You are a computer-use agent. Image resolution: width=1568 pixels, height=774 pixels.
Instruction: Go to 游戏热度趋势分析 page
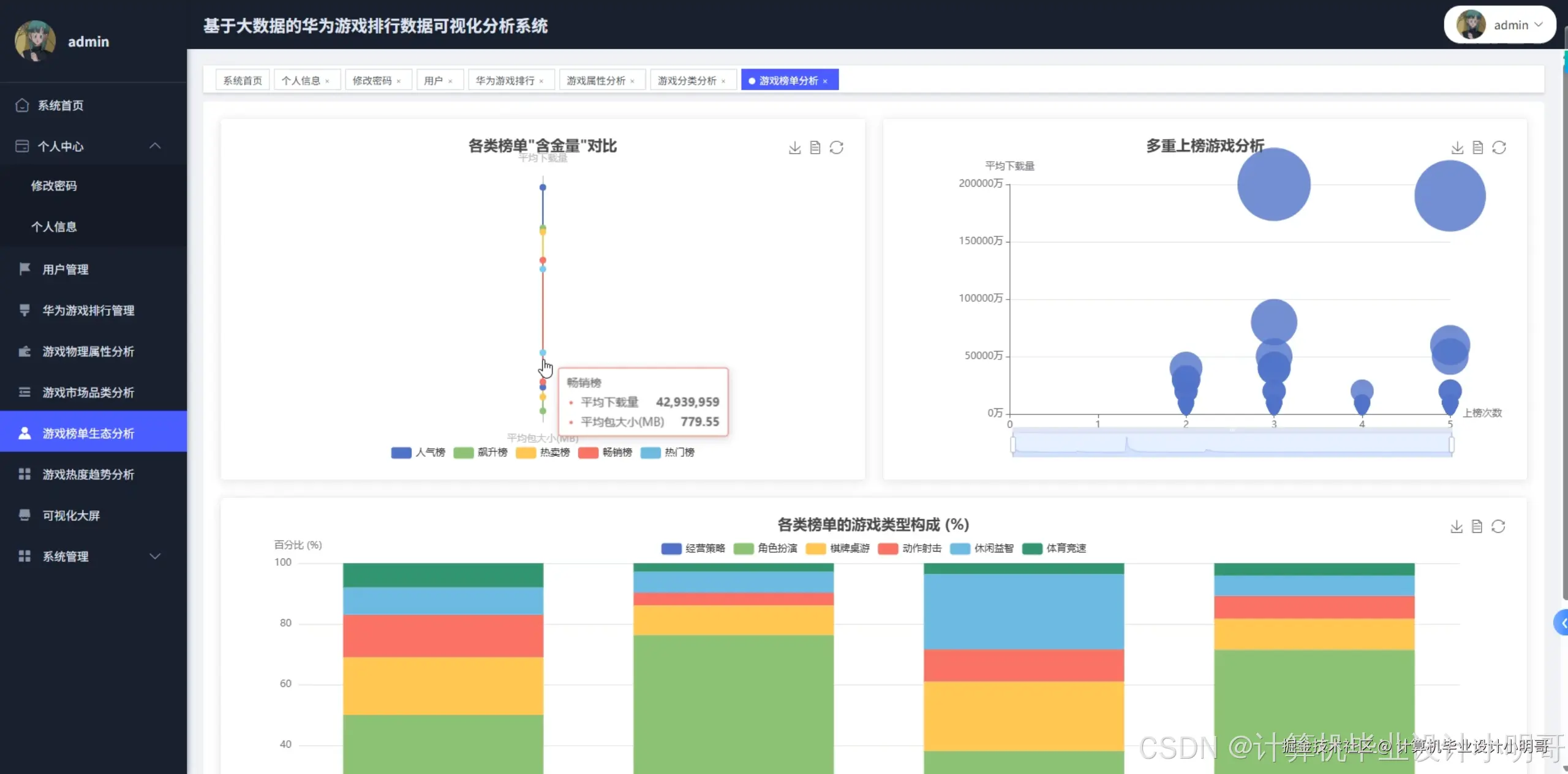click(88, 474)
